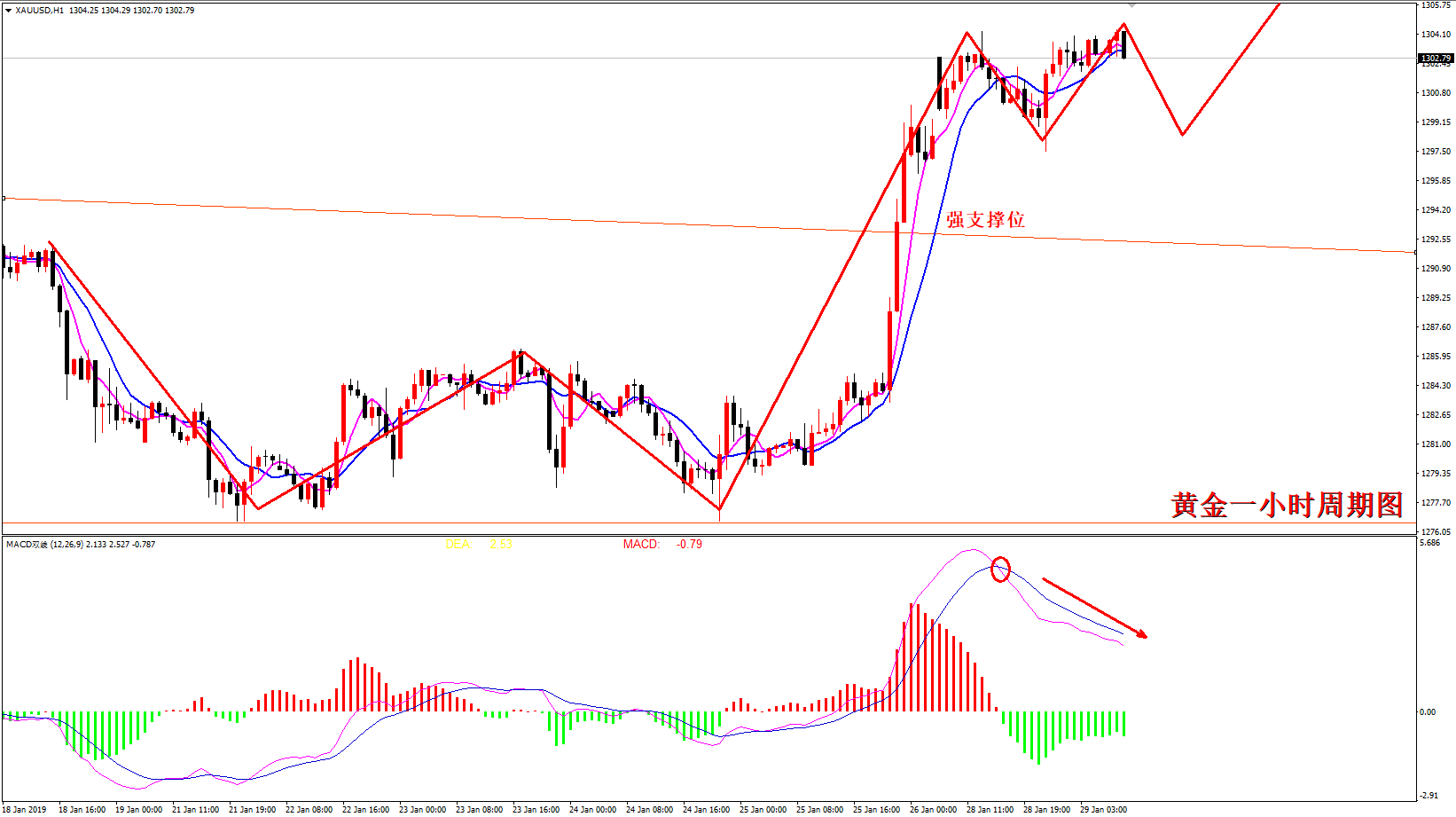Open the chart menu arrow beside XAUUSD,H1

click(8, 11)
